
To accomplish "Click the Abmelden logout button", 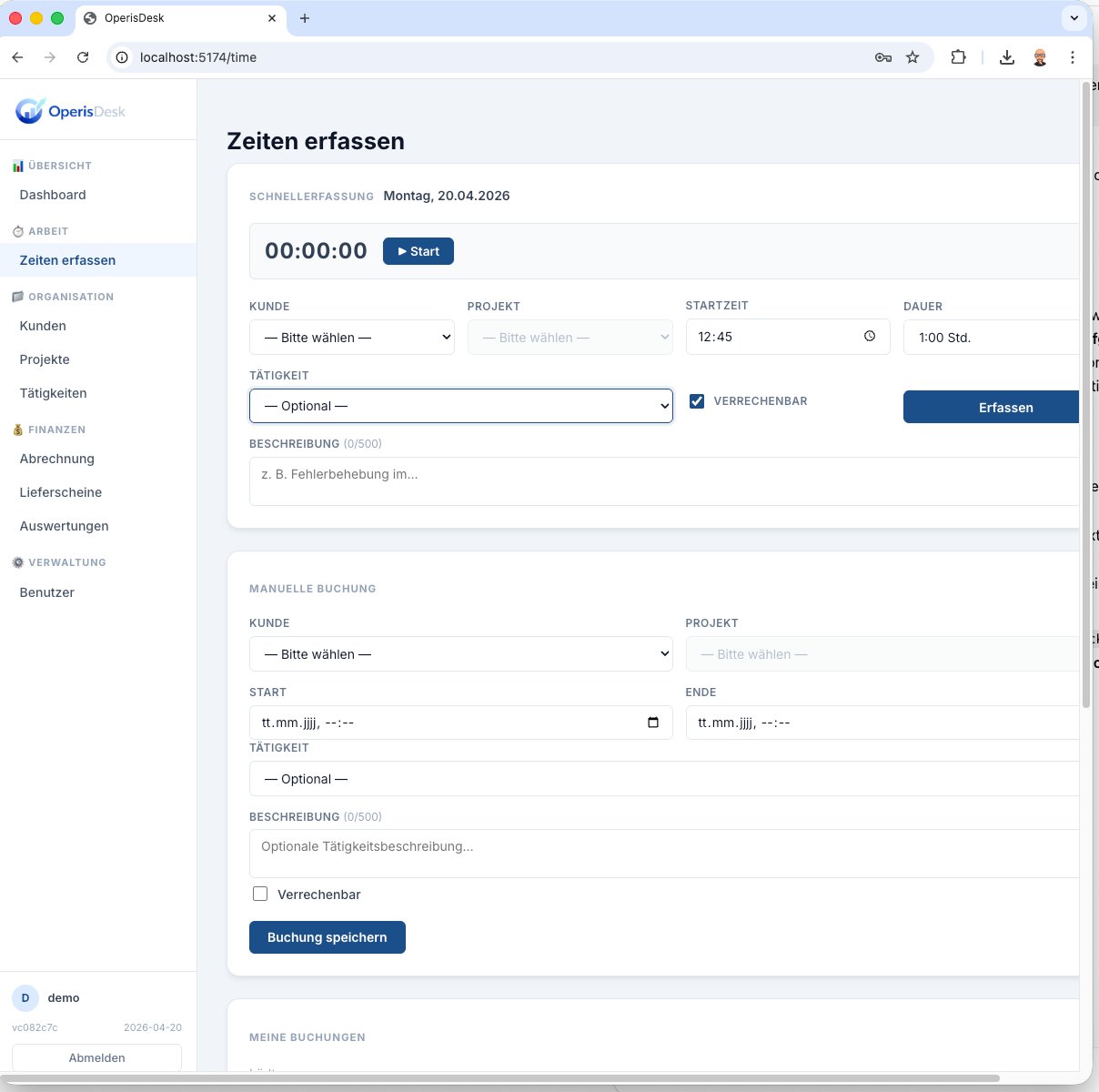I will pos(96,1057).
